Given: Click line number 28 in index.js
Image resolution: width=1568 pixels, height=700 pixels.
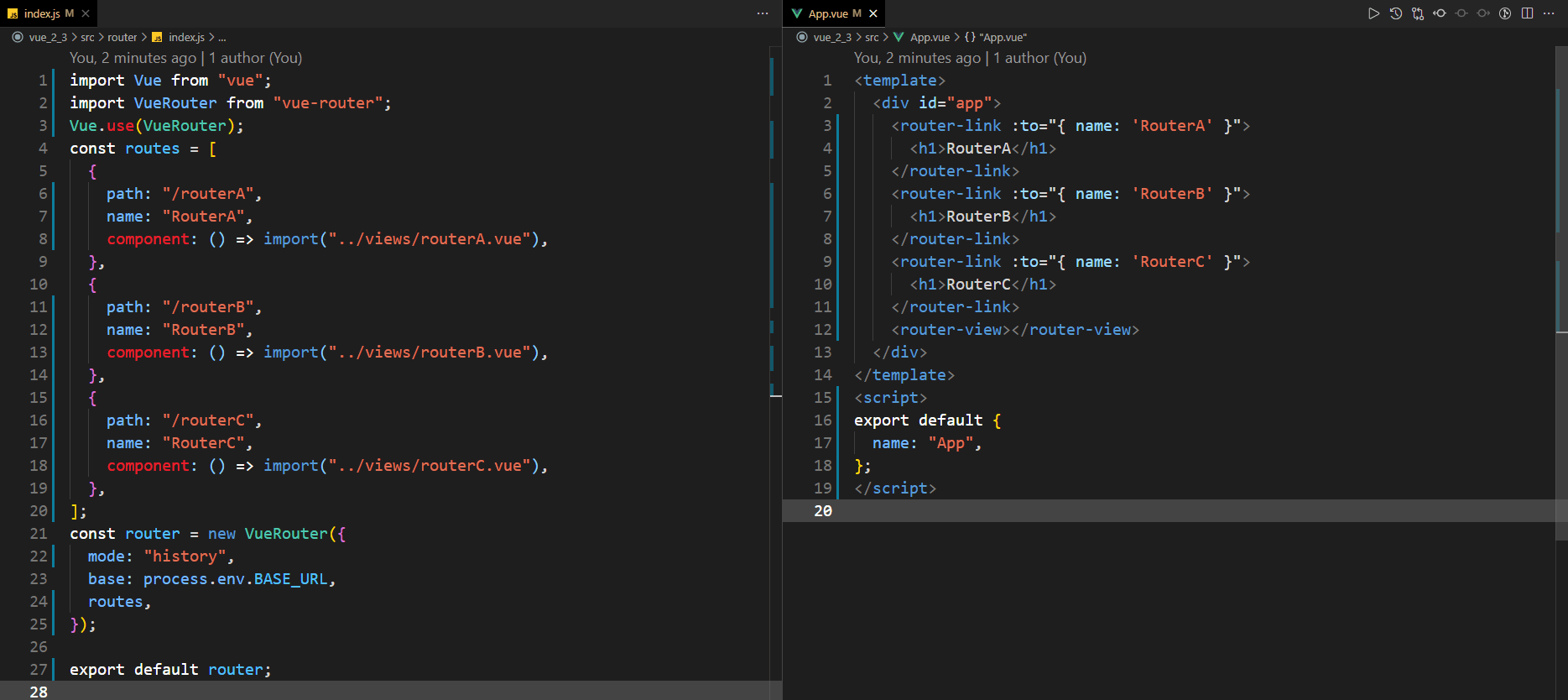Looking at the screenshot, I should coord(39,692).
